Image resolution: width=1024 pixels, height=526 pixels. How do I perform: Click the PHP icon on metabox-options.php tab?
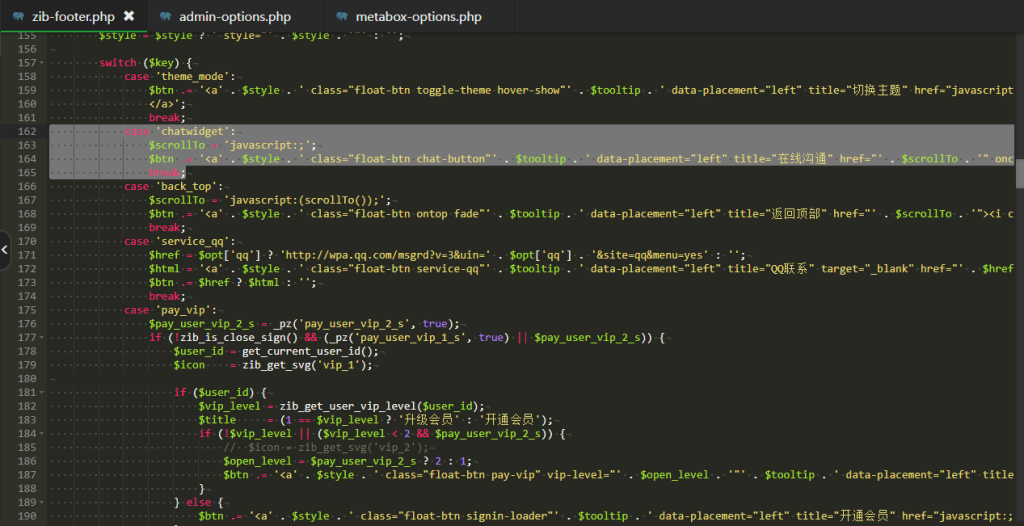[x=343, y=17]
